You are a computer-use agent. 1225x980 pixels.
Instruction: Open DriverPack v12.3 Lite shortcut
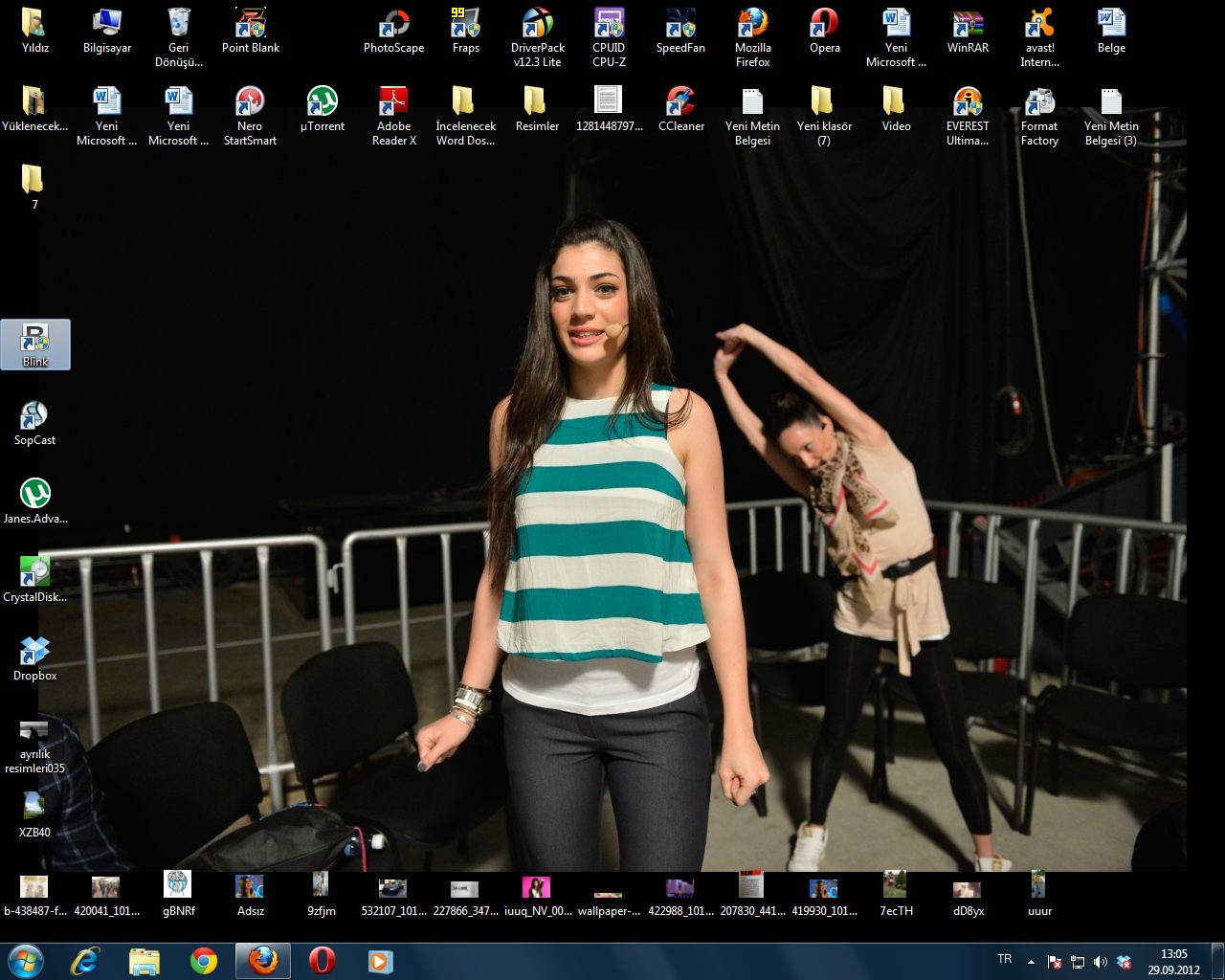(537, 36)
